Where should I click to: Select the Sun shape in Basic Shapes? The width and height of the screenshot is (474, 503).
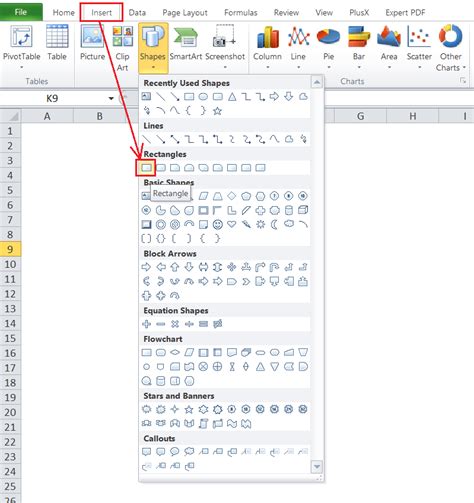click(260, 224)
